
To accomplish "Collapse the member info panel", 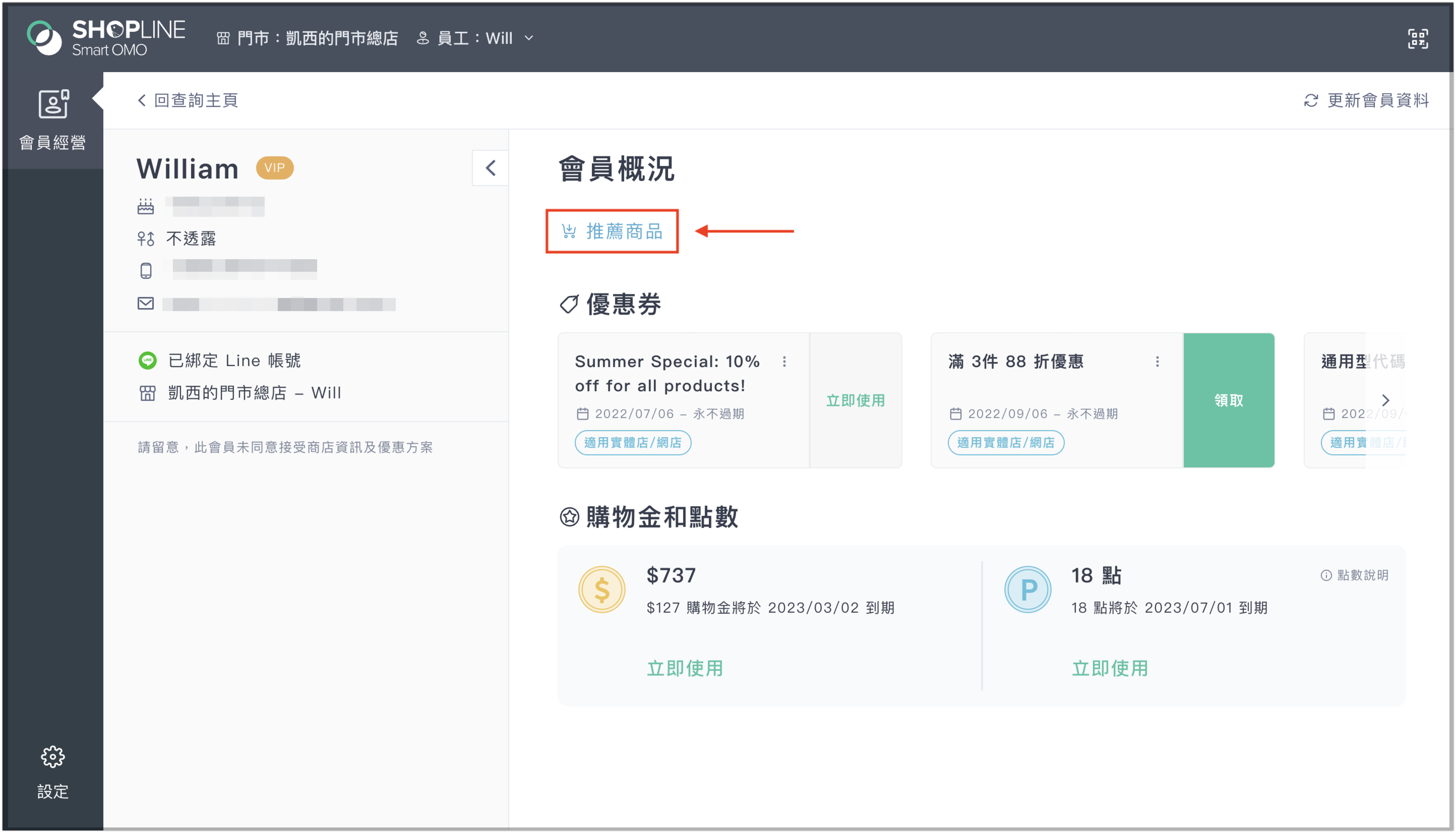I will 490,168.
